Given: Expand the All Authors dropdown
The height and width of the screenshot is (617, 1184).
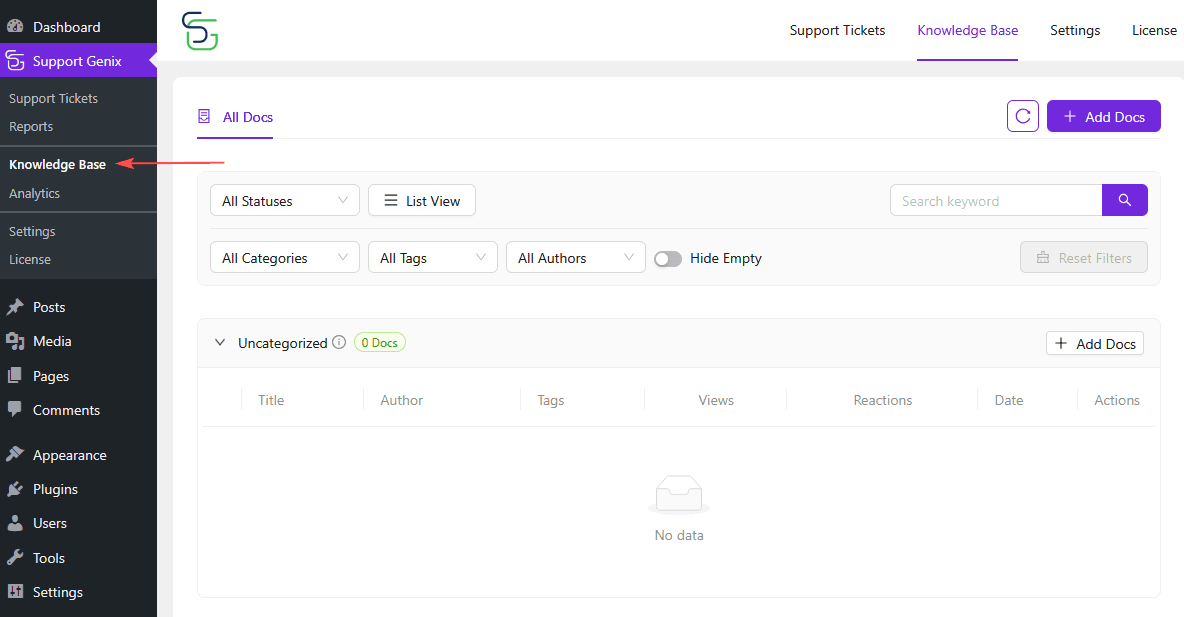Looking at the screenshot, I should (x=575, y=258).
